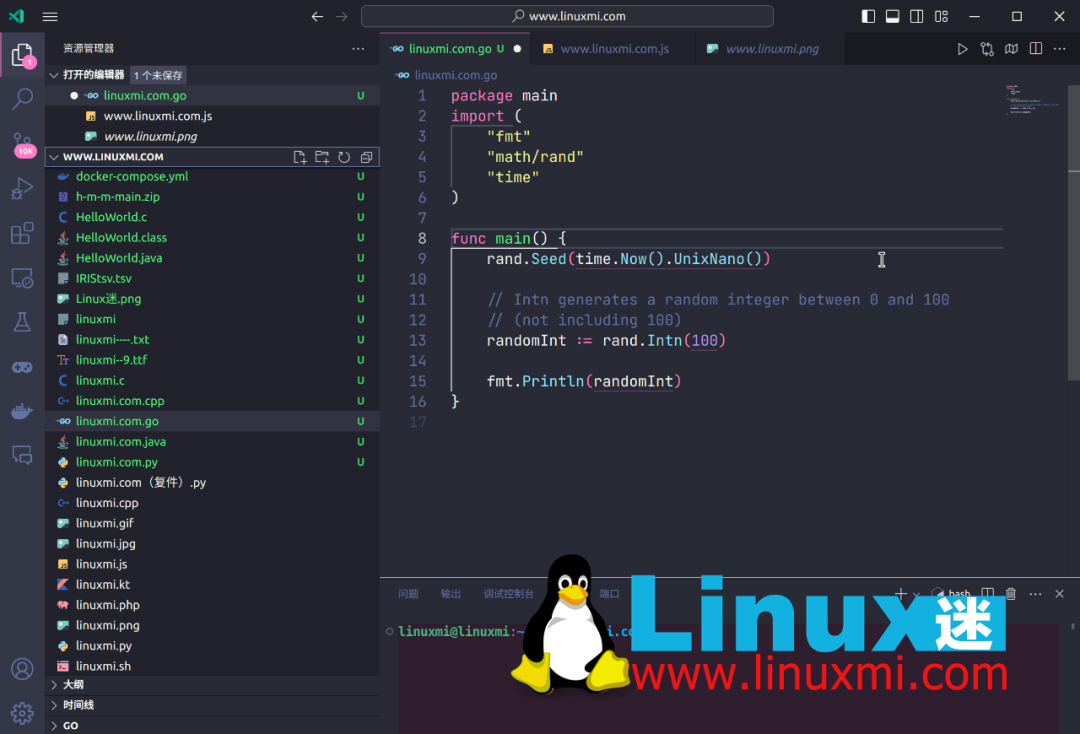Click the editor vertical scrollbar

coord(1074,232)
